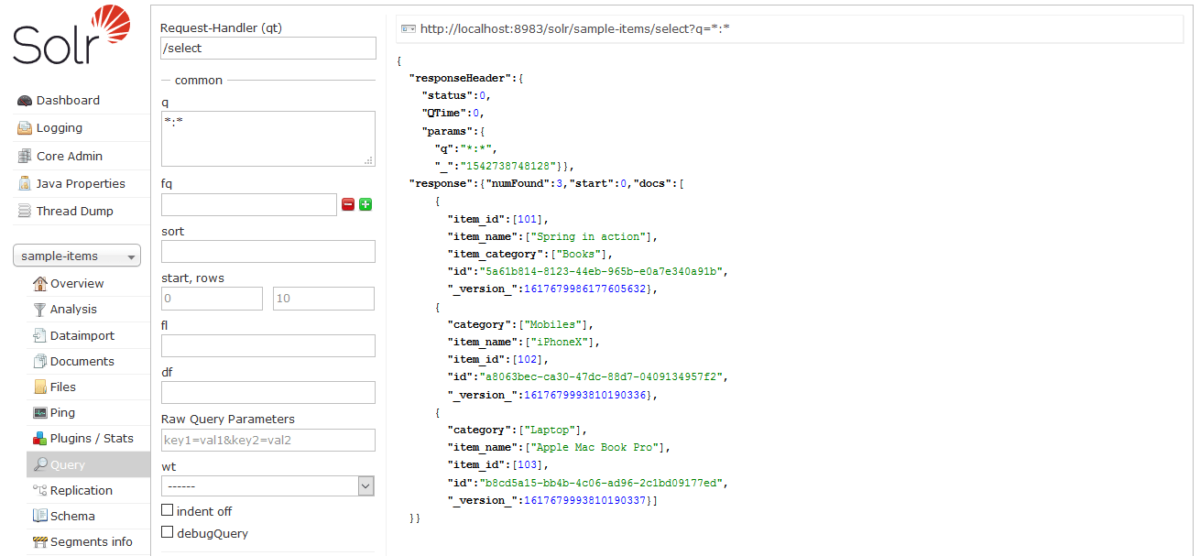This screenshot has width=1200, height=556.
Task: Click the Java Properties icon
Action: coord(24,184)
